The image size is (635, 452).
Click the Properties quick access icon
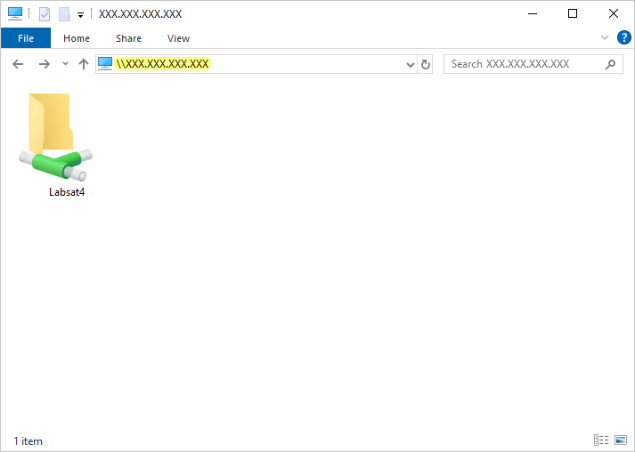44,14
